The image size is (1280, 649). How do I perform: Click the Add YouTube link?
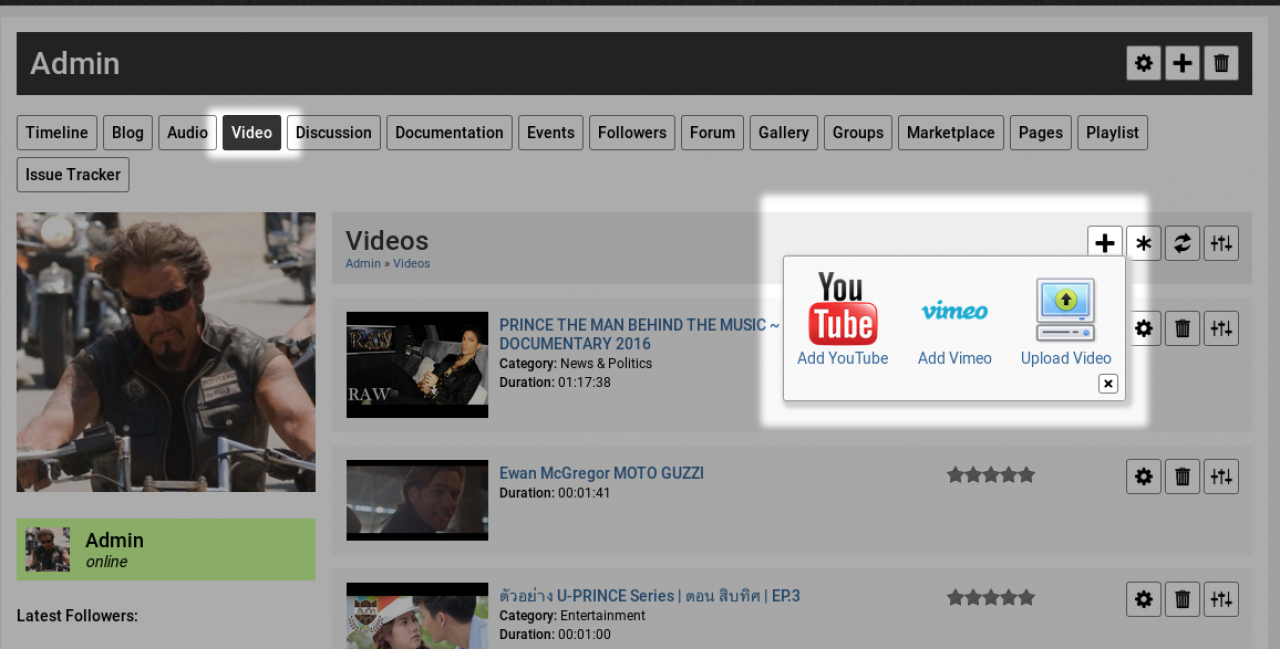pyautogui.click(x=843, y=358)
